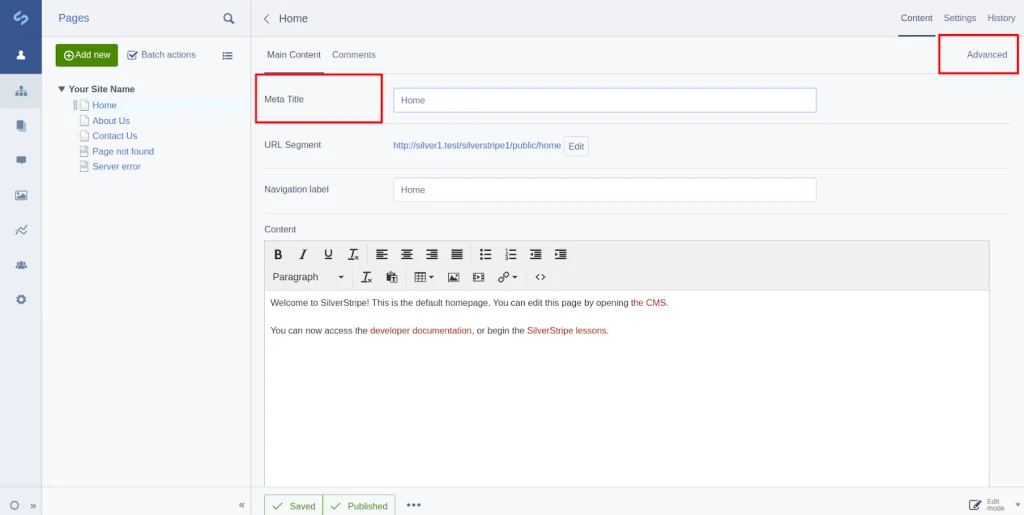
Task: Clear formatting icon beside Paragraph dropdown
Action: (367, 277)
